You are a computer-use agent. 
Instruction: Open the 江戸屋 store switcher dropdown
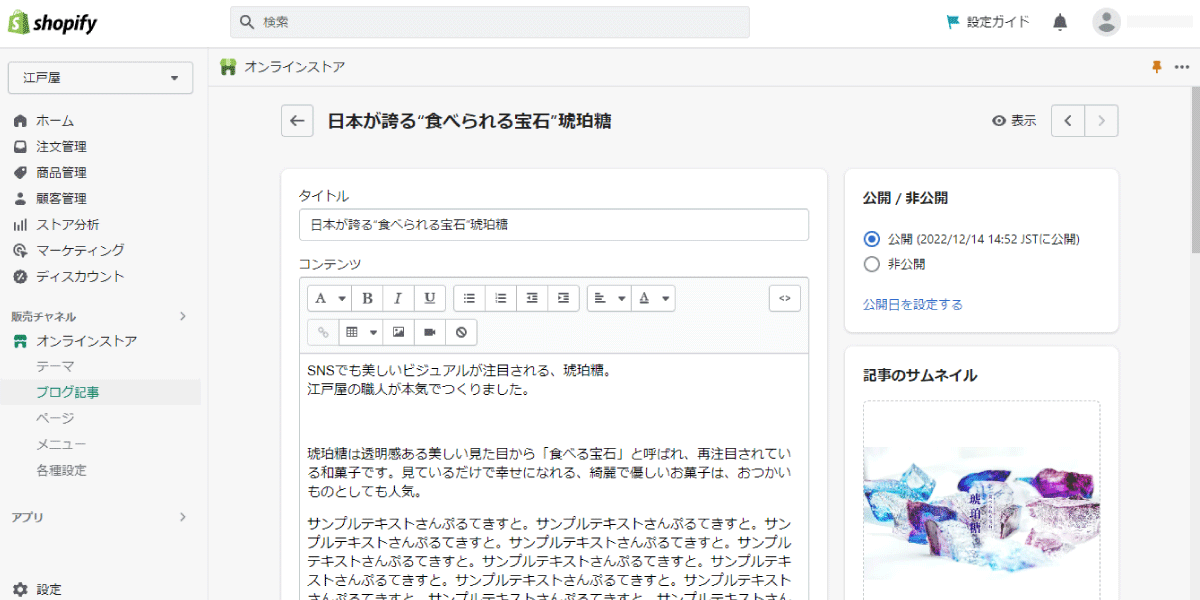pyautogui.click(x=100, y=78)
